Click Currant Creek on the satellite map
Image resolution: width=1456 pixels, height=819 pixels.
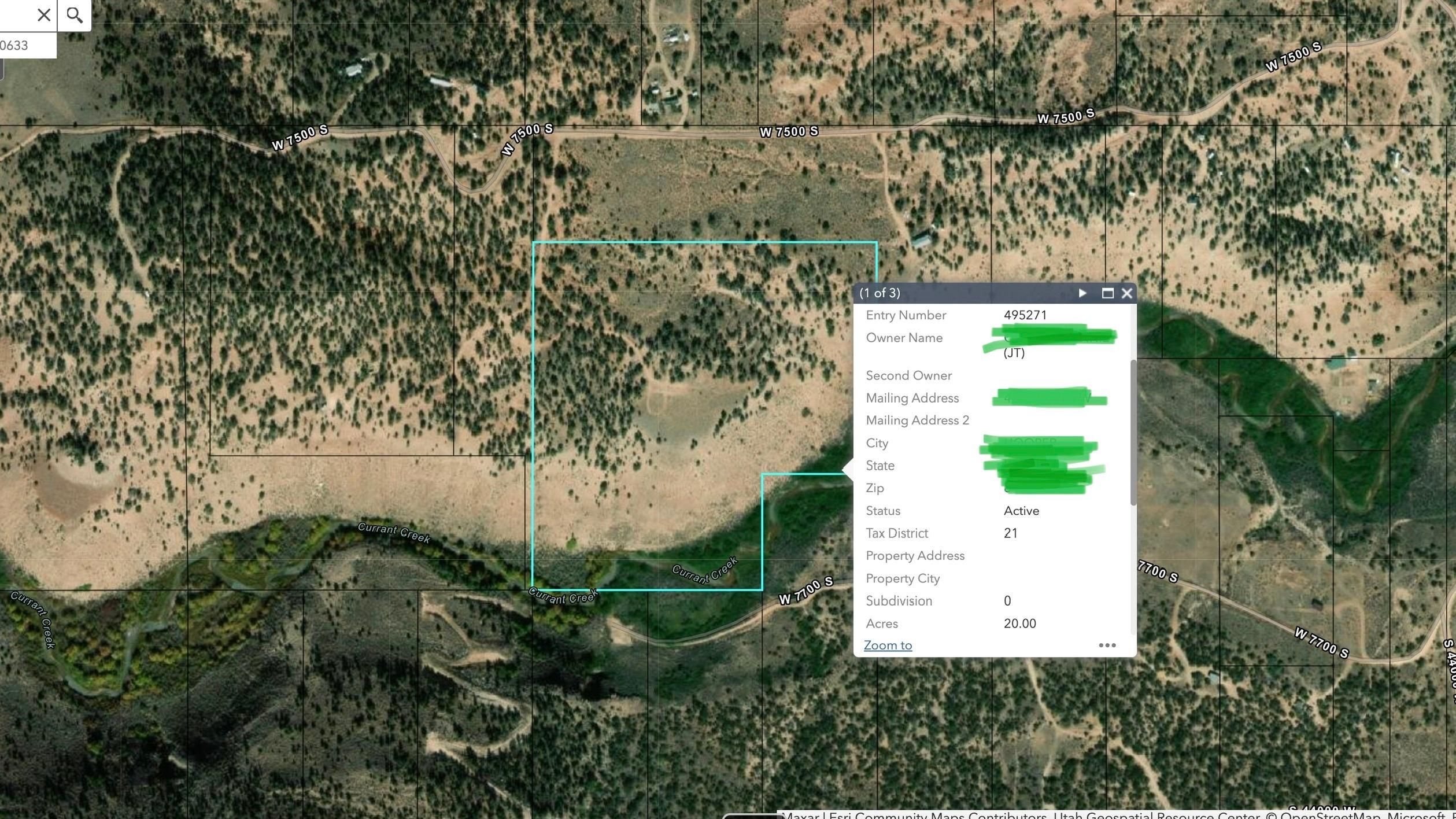[x=393, y=533]
